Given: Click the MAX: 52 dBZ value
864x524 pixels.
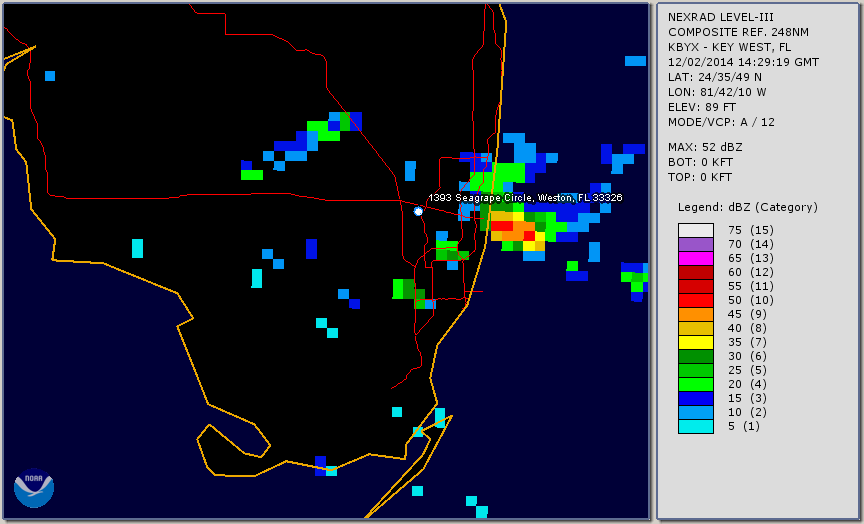Looking at the screenshot, I should tap(705, 147).
